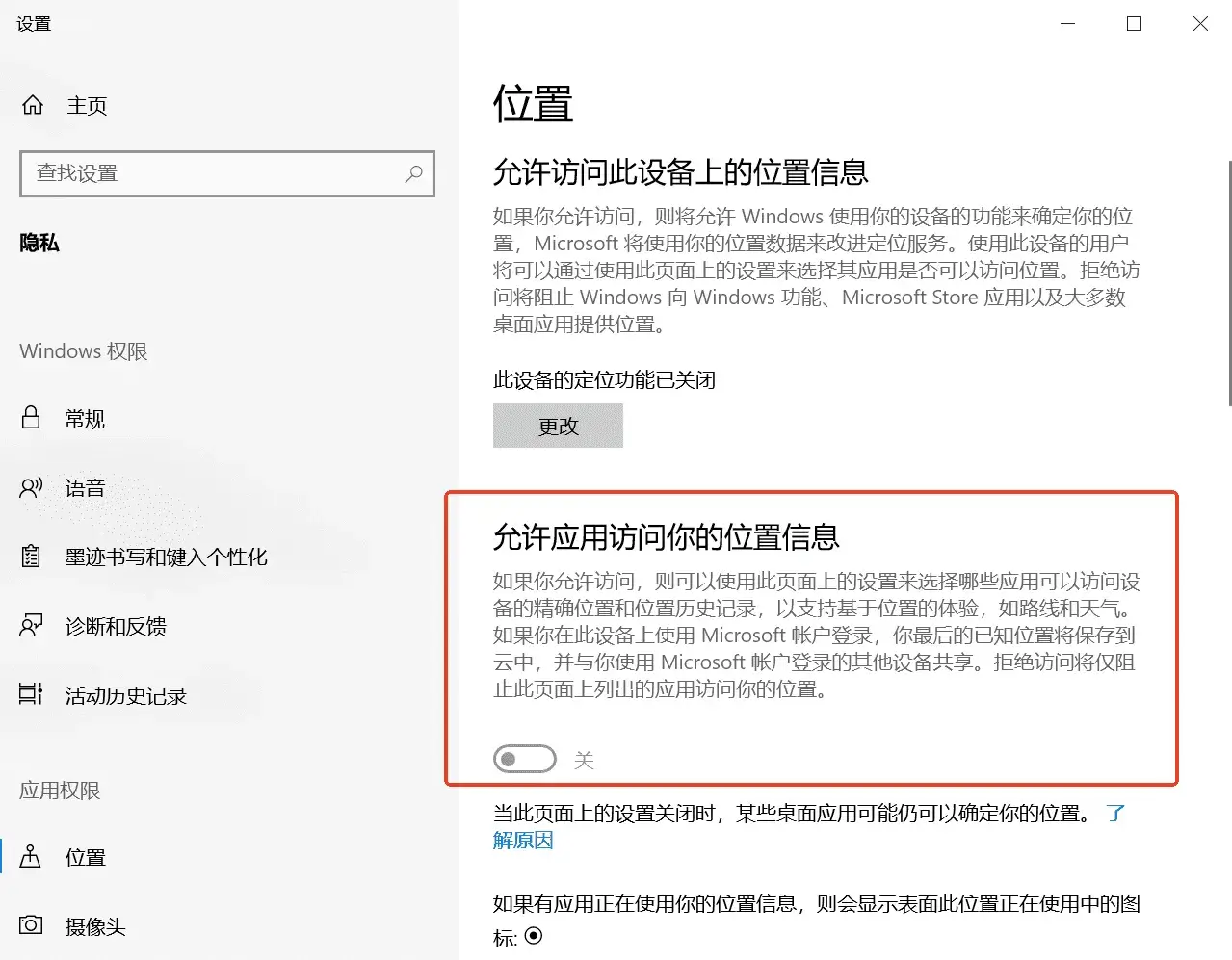The height and width of the screenshot is (960, 1232).
Task: Focus the 查找设置 search field
Action: click(x=227, y=173)
